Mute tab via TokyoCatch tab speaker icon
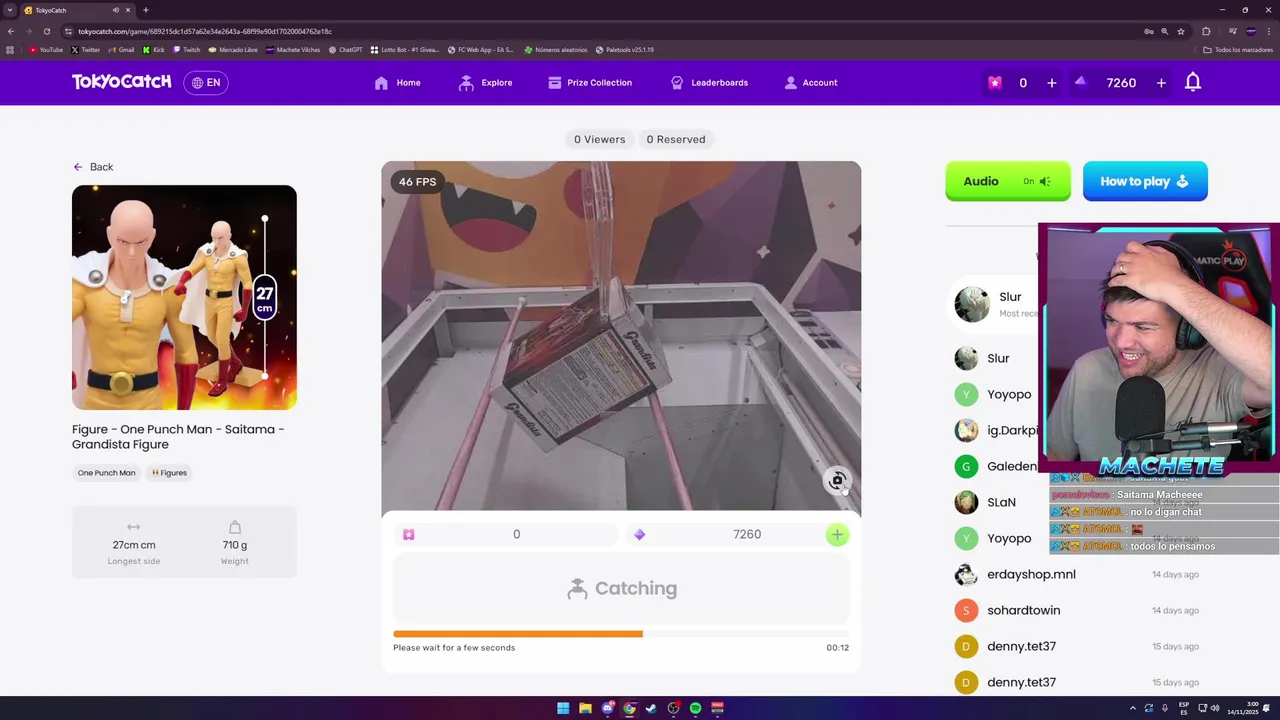Viewport: 1280px width, 720px height. (116, 10)
